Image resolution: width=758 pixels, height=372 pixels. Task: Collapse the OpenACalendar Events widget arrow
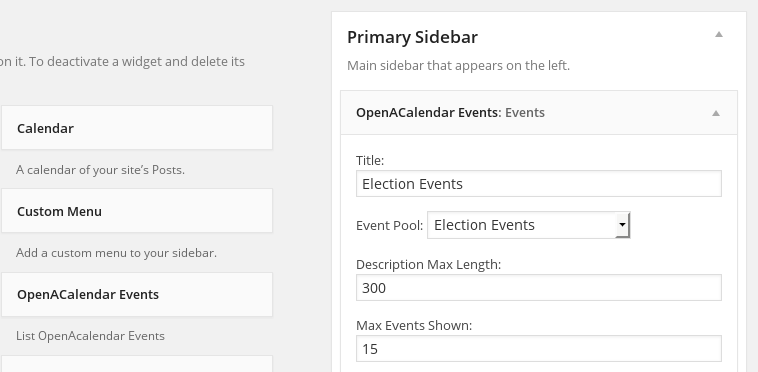(716, 113)
